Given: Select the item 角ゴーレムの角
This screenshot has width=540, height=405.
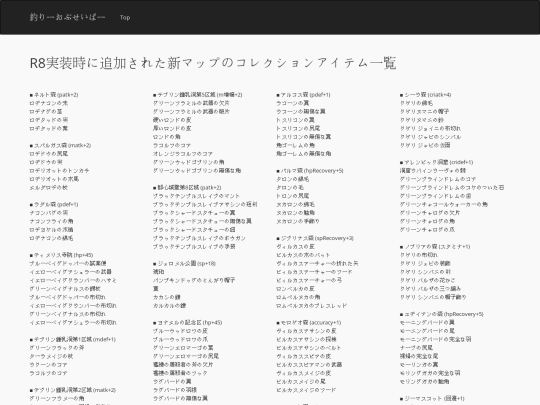Looking at the screenshot, I should click(295, 145).
